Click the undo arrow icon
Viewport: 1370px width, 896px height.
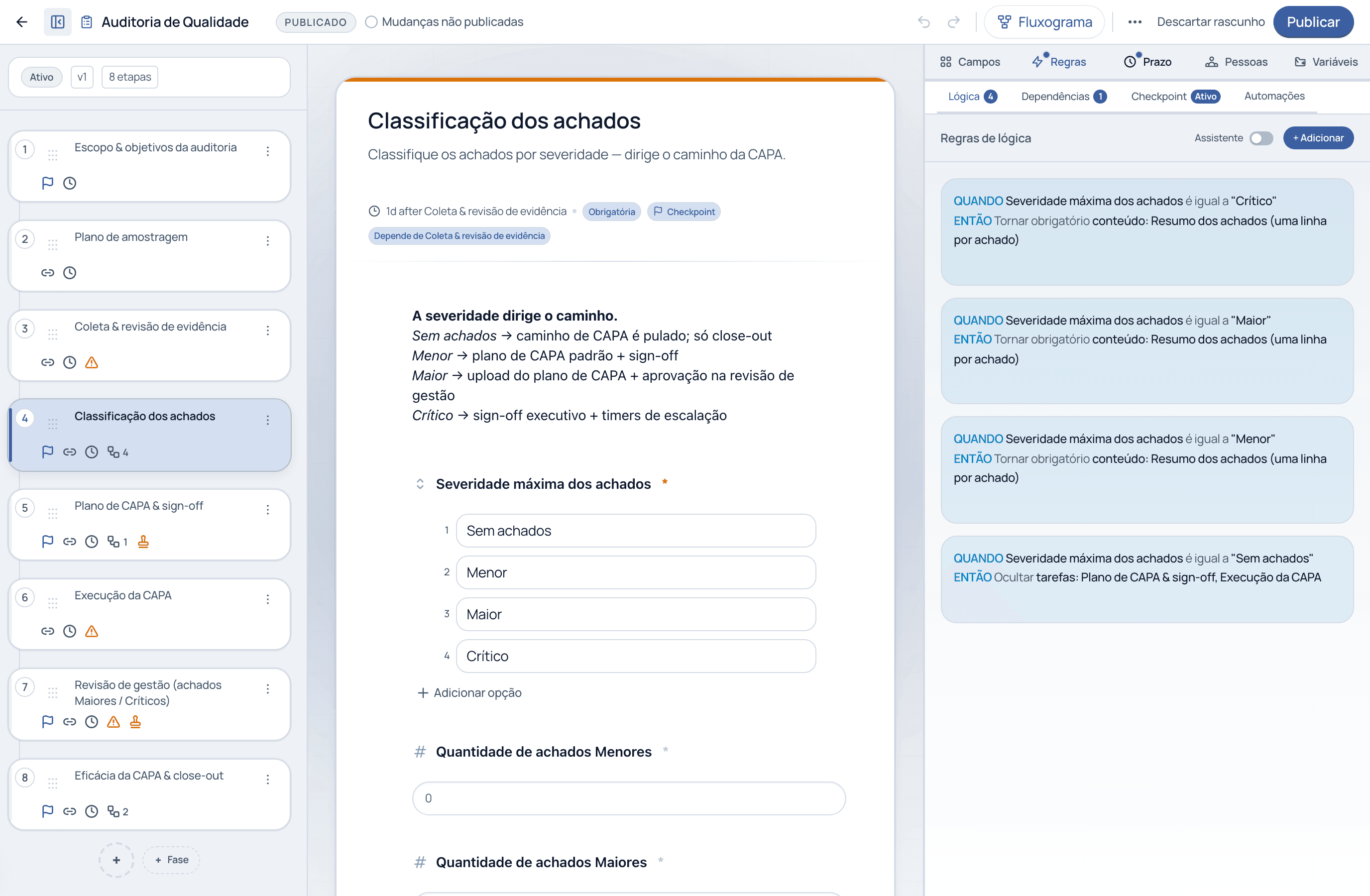924,22
